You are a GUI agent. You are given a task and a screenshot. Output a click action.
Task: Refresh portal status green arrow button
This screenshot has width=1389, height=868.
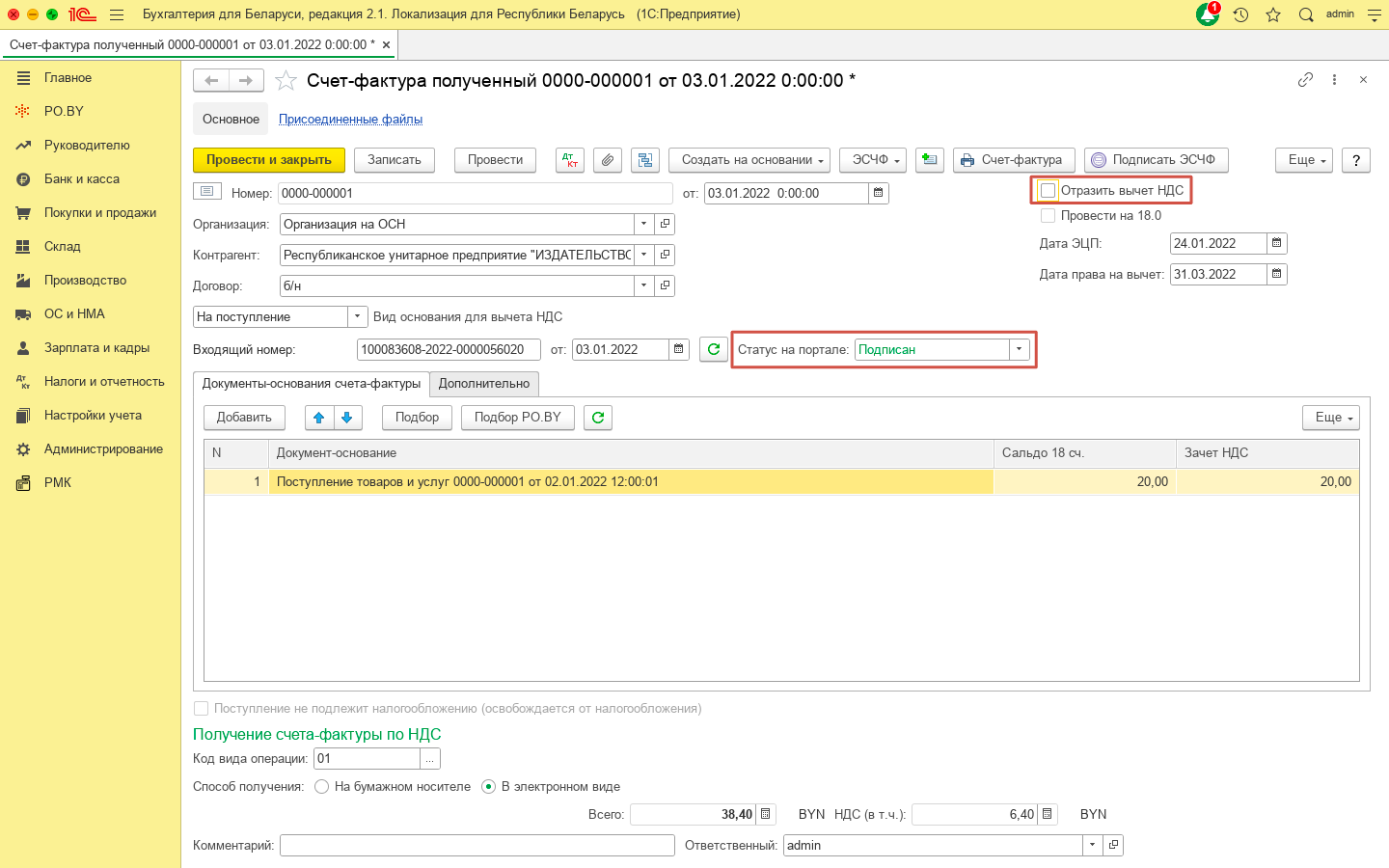(x=714, y=349)
